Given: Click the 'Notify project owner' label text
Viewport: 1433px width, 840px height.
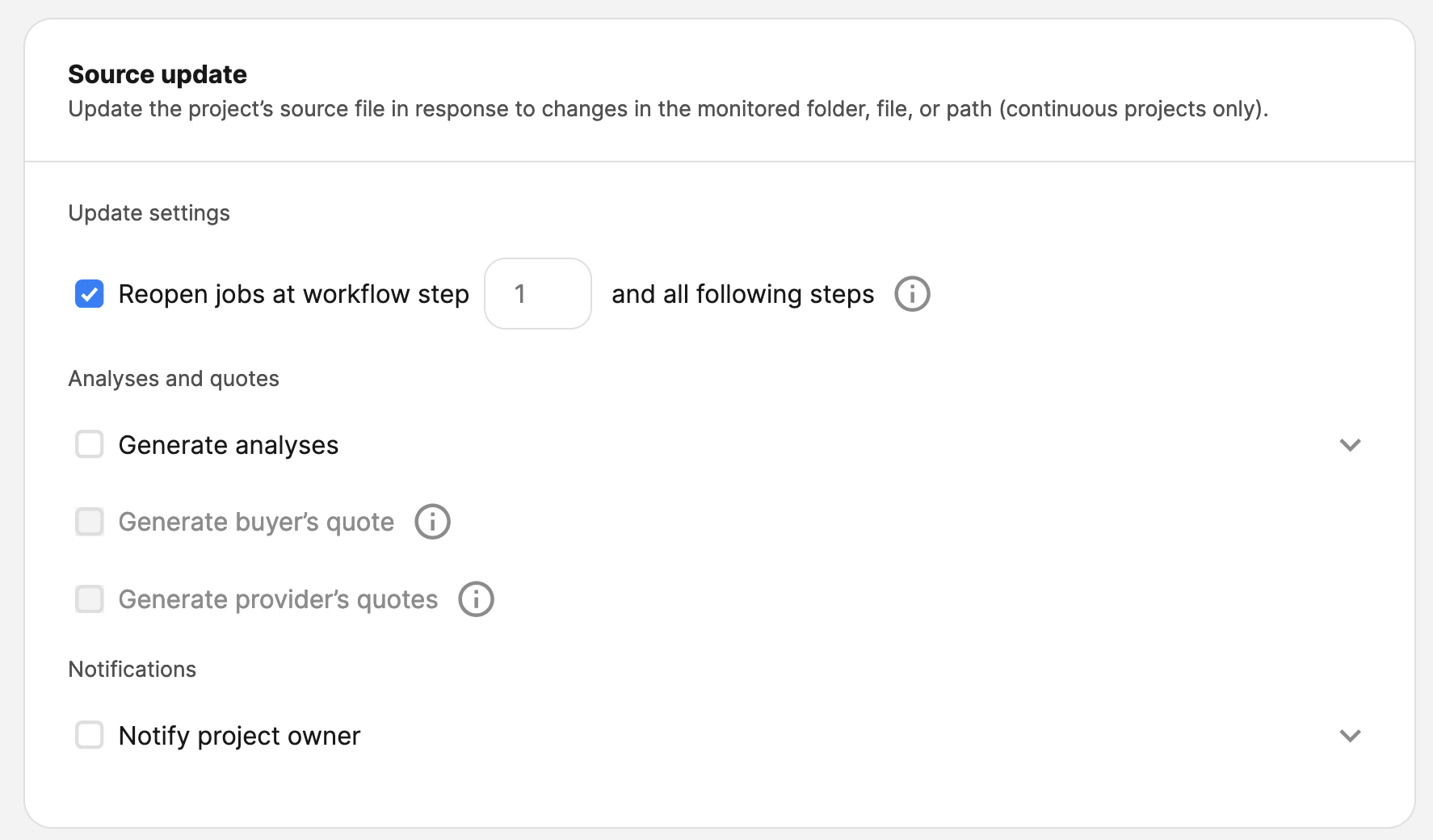Looking at the screenshot, I should (x=239, y=736).
